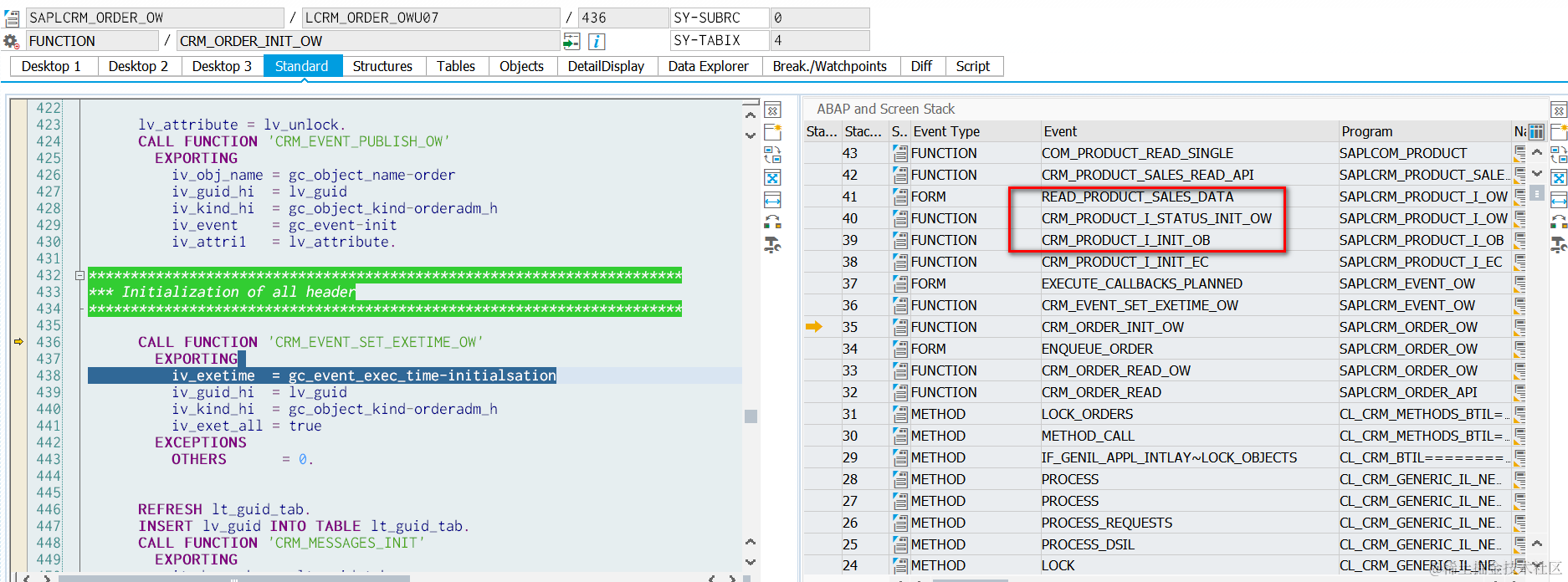Click the code editor's vertical scrollbar thumb

pyautogui.click(x=751, y=416)
